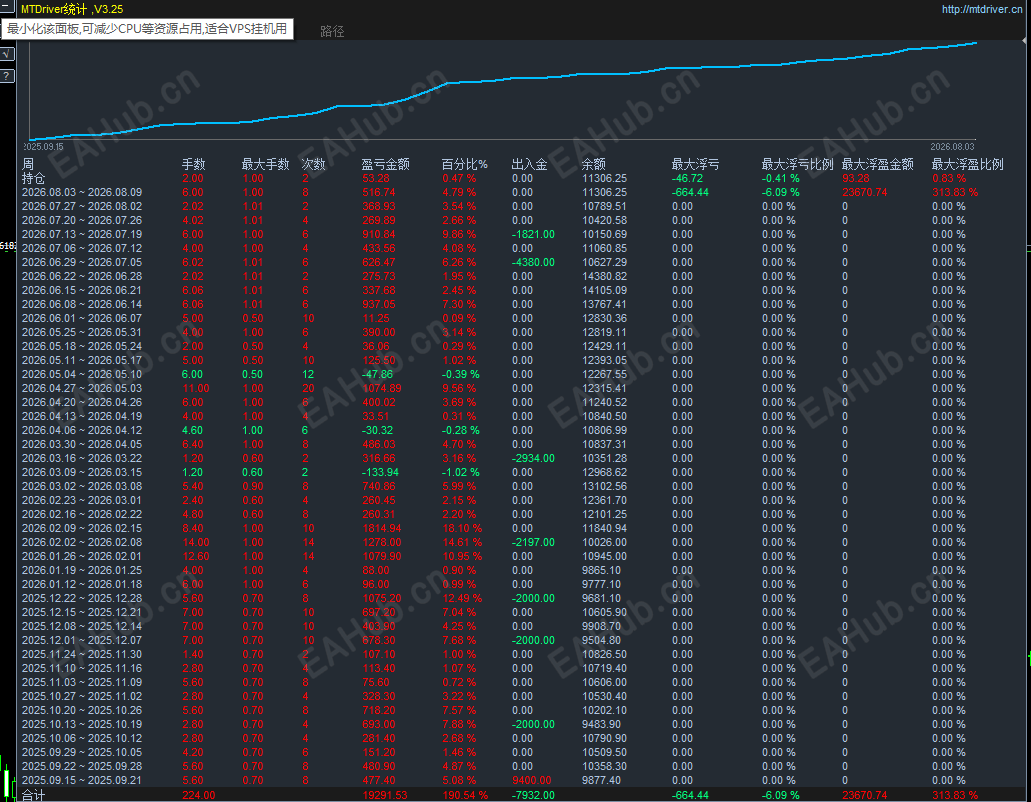The width and height of the screenshot is (1031, 802).
Task: Click the total deposit/withdrawal value -7932.00
Action: coord(533,795)
